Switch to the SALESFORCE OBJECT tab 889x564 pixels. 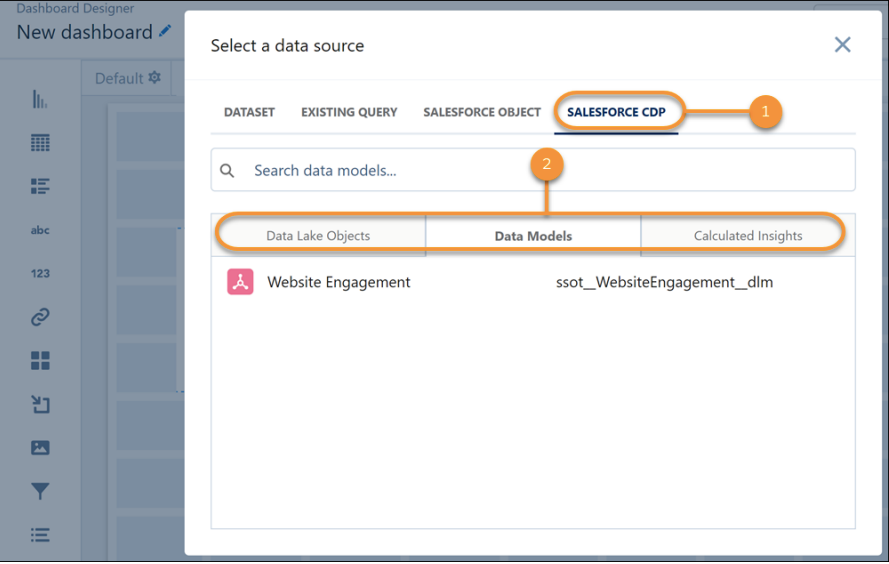click(x=482, y=112)
